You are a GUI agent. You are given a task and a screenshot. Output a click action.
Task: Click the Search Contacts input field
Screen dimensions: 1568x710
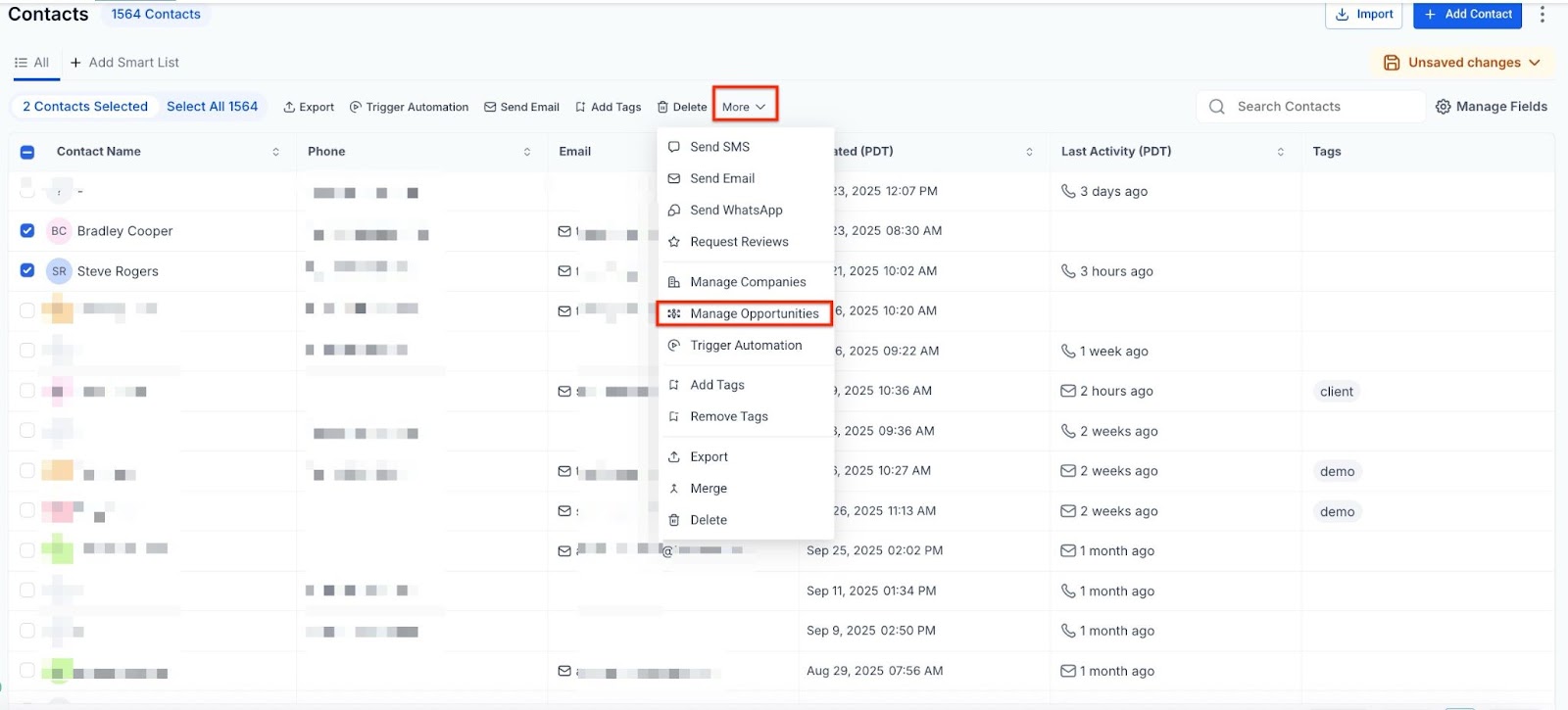pos(1323,107)
